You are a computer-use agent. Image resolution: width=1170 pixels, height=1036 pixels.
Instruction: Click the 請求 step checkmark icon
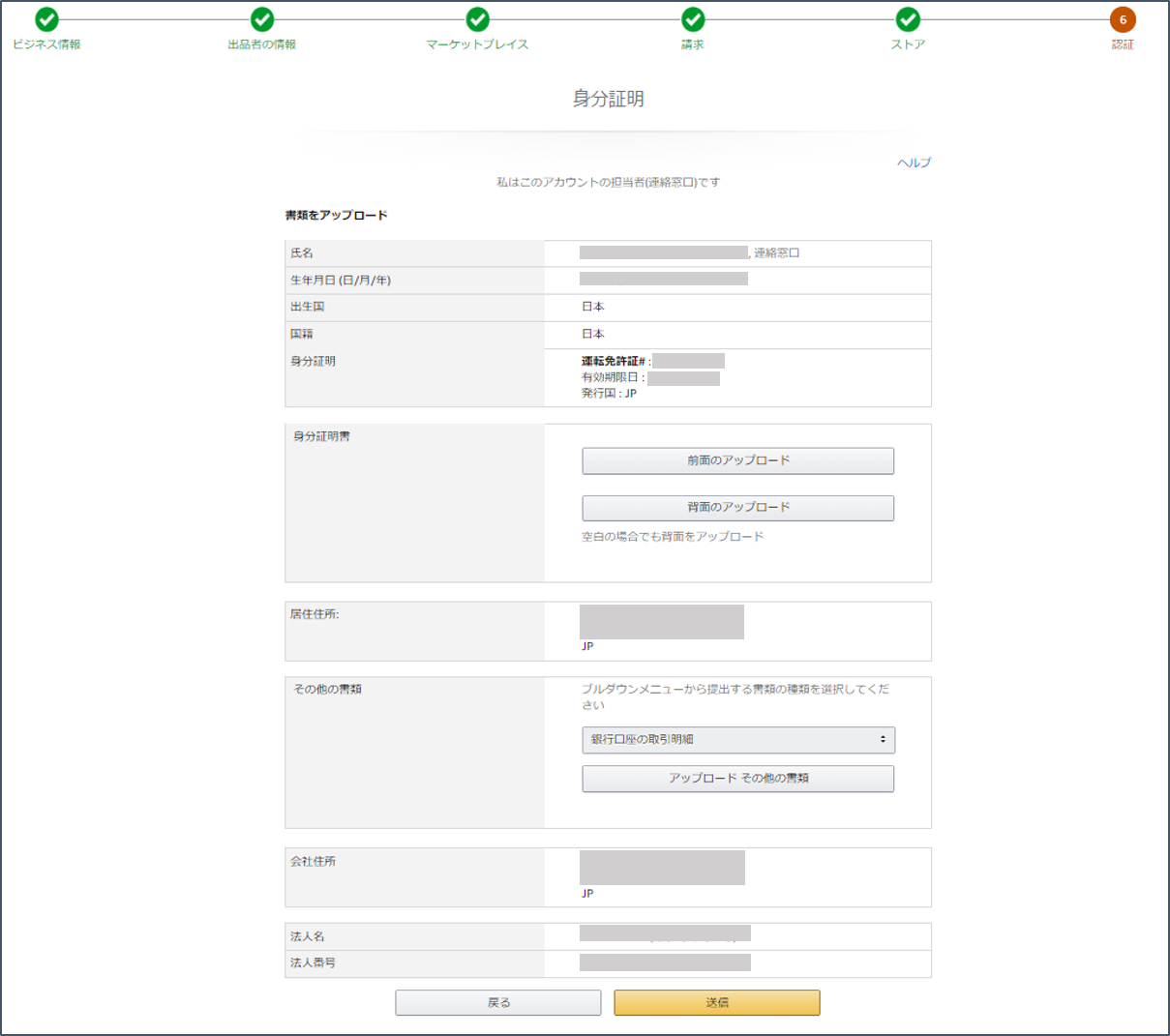[693, 19]
